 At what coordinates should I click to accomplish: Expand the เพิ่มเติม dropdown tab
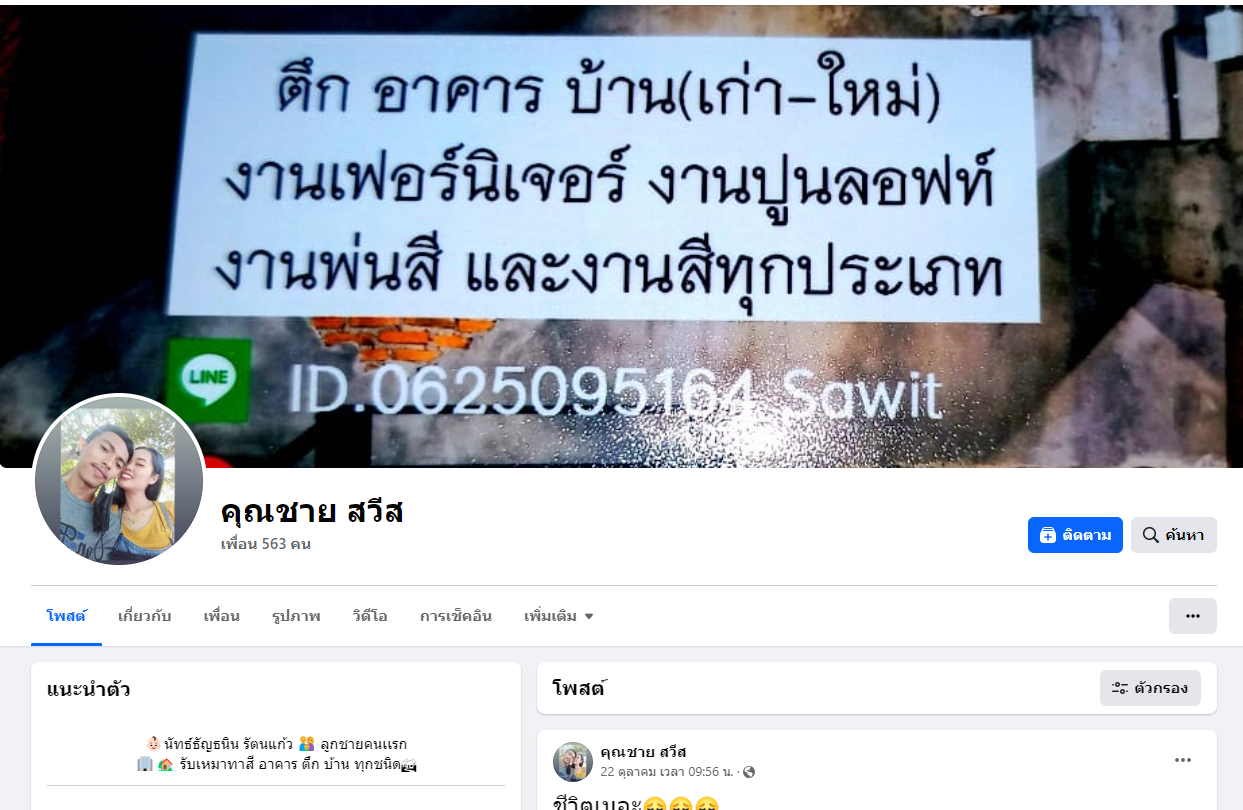click(559, 616)
